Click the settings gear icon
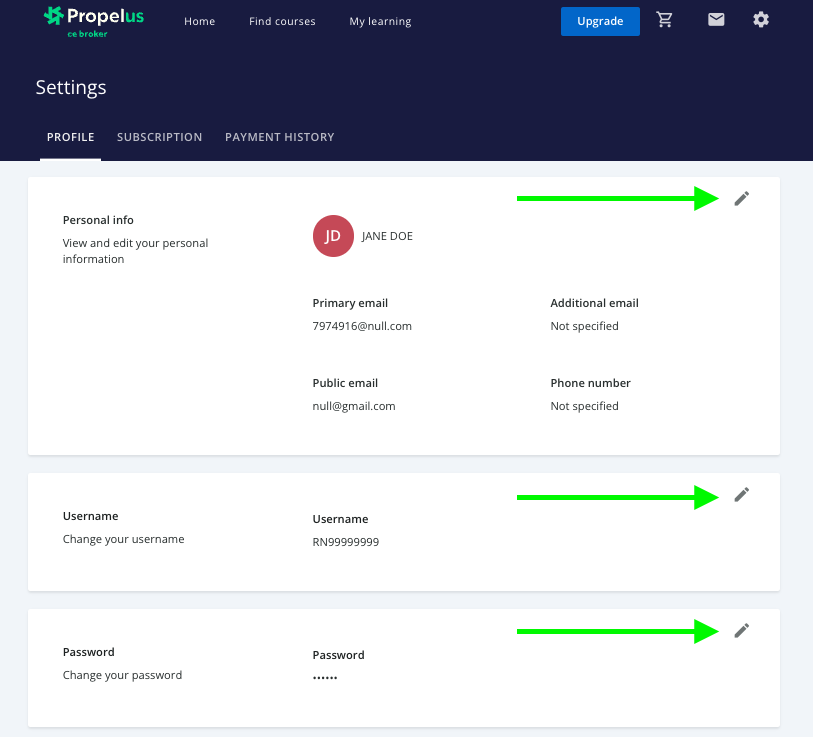Image resolution: width=813 pixels, height=737 pixels. (761, 20)
